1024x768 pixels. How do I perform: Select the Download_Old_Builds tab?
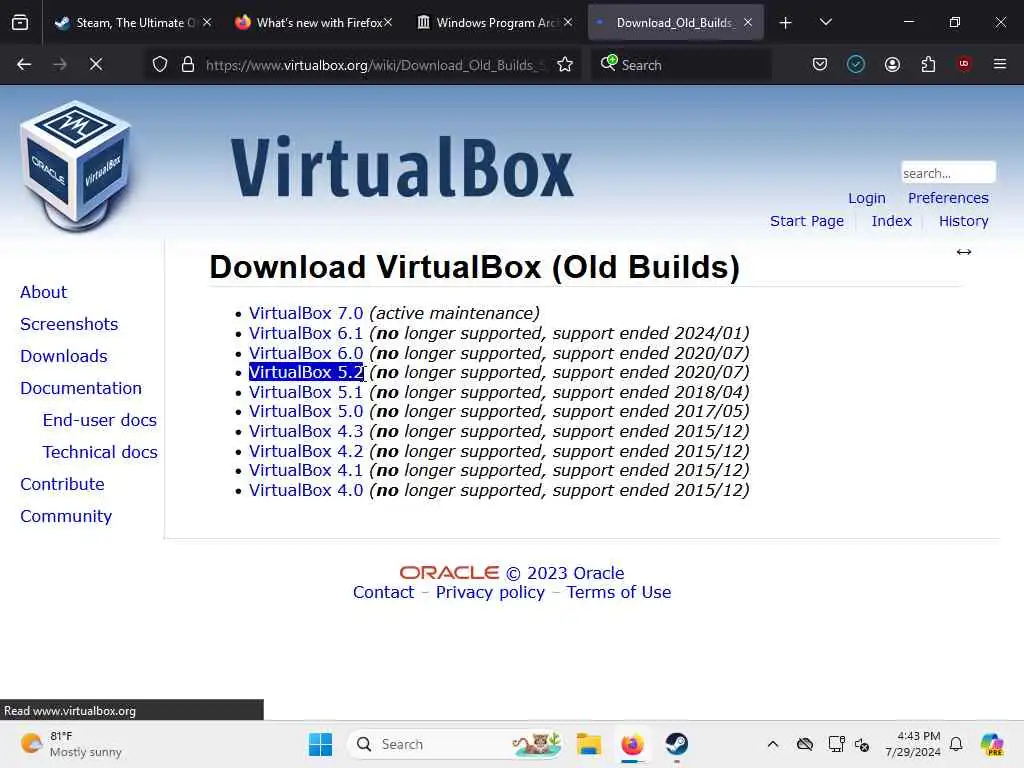676,23
